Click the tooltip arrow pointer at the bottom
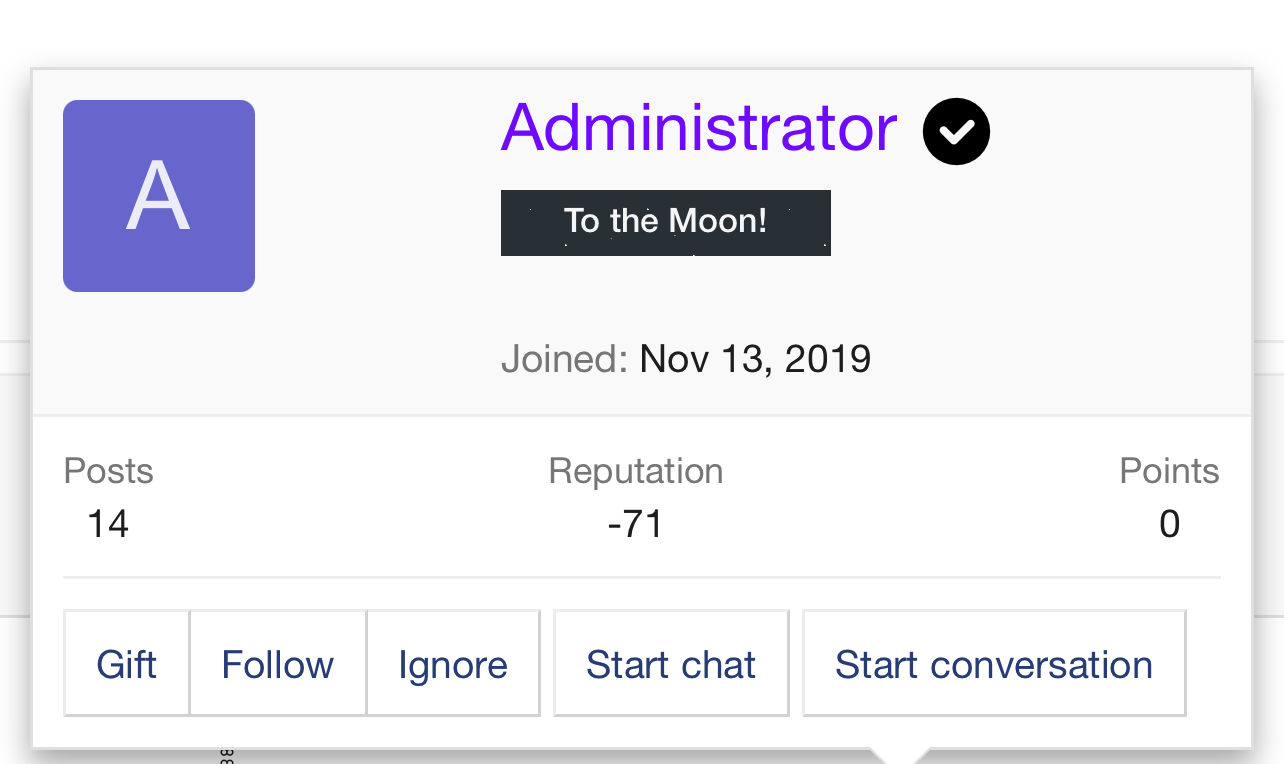The image size is (1284, 764). coord(900,756)
